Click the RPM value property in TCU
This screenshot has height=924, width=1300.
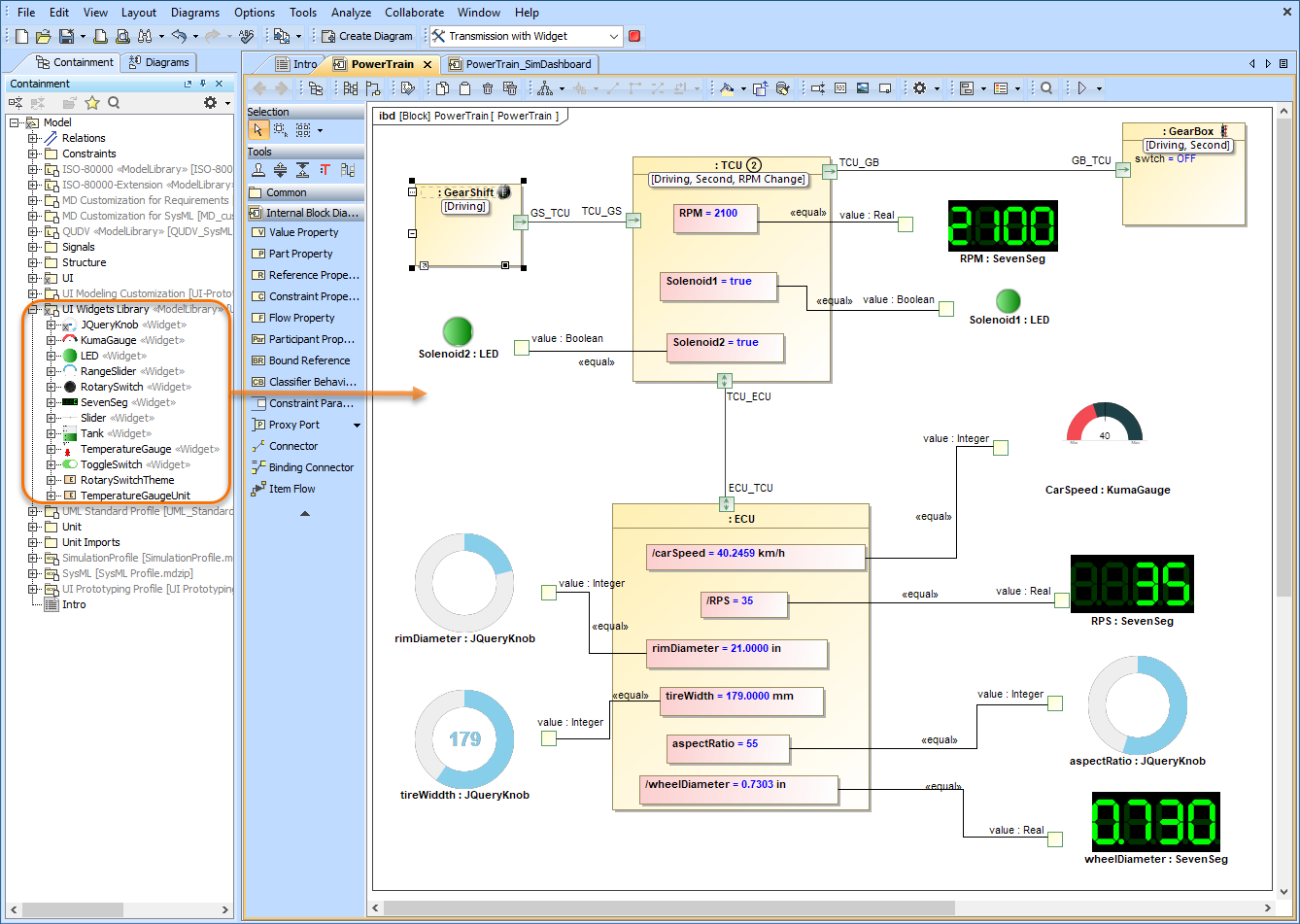(717, 218)
